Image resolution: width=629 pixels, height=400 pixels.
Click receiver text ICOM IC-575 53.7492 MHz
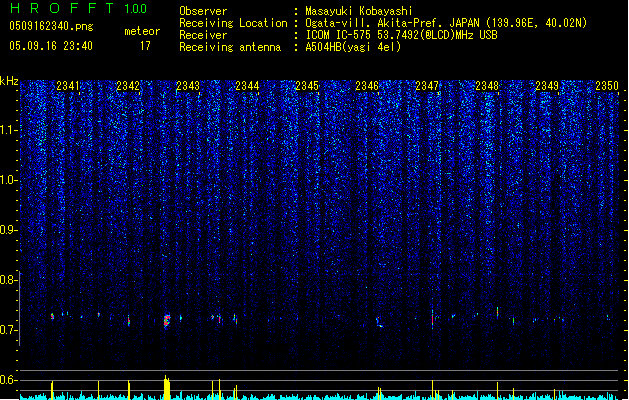point(401,35)
